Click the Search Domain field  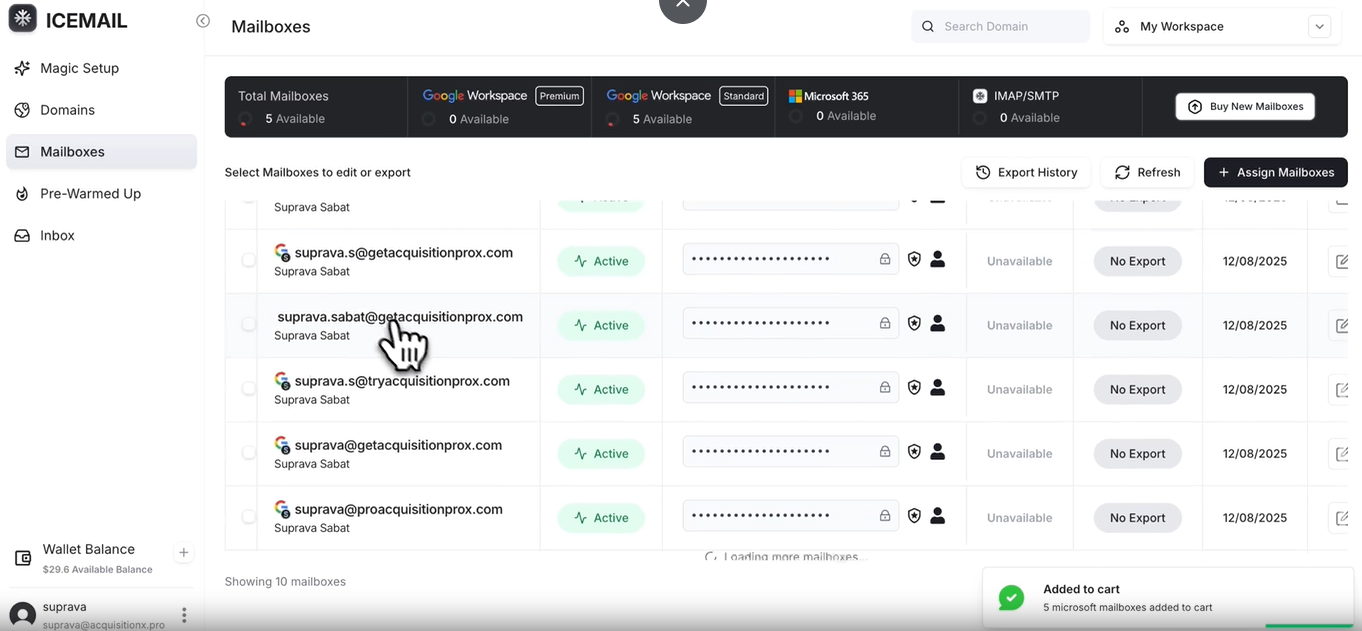point(1001,27)
